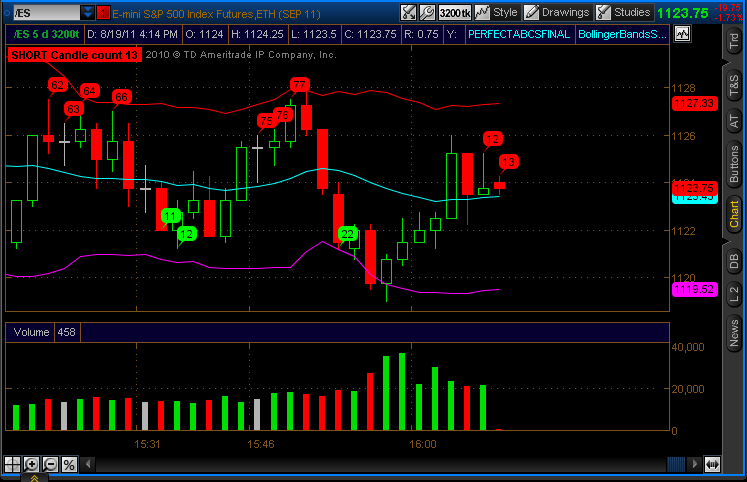This screenshot has width=747, height=482.
Task: Click red signal bubble 75
Action: click(266, 121)
